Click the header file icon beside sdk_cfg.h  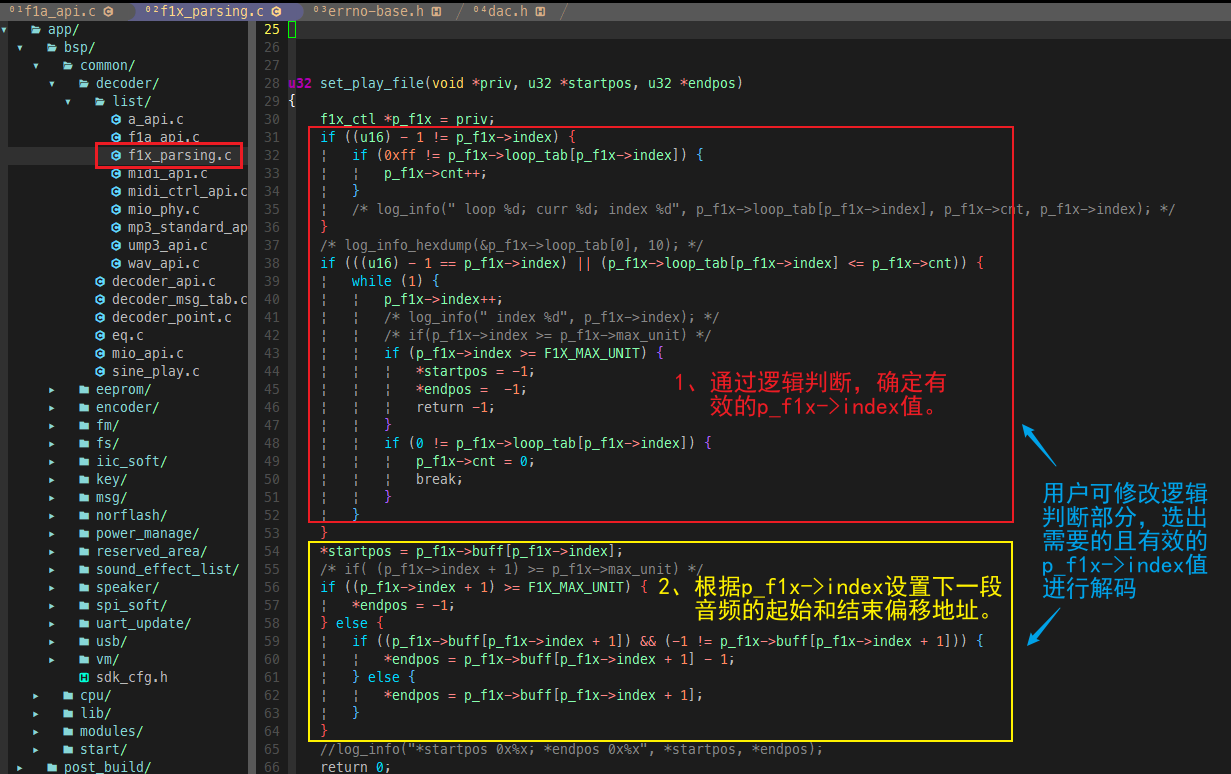click(84, 678)
